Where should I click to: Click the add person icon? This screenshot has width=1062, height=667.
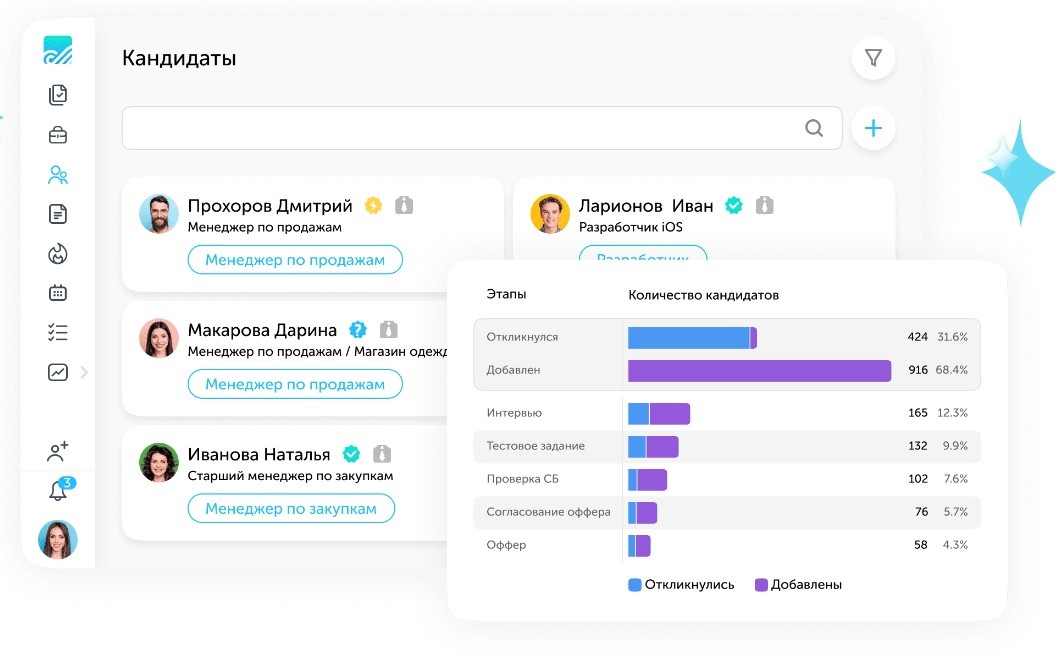(x=57, y=452)
